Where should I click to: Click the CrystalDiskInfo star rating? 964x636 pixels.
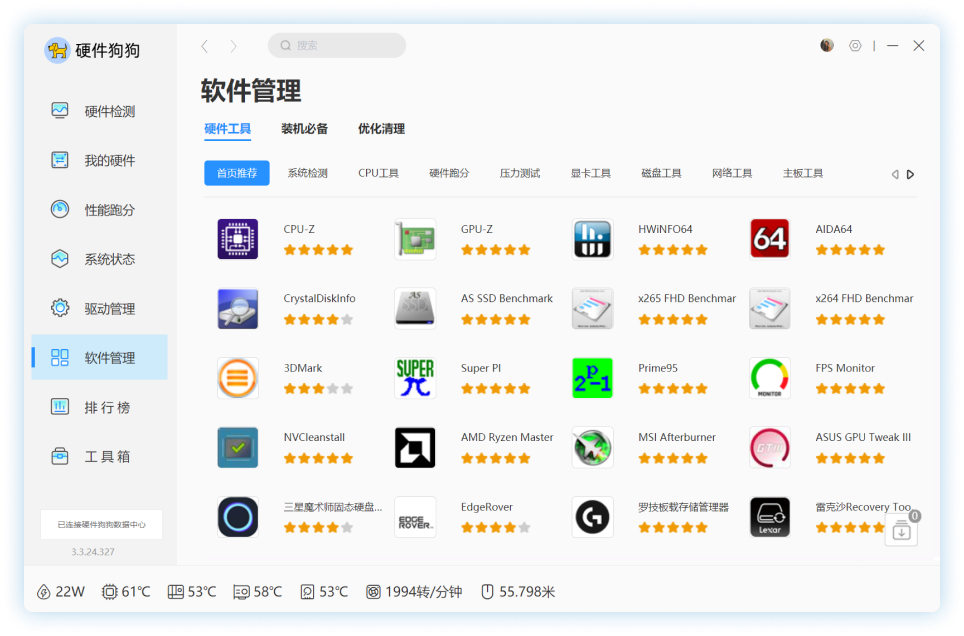pyautogui.click(x=318, y=320)
